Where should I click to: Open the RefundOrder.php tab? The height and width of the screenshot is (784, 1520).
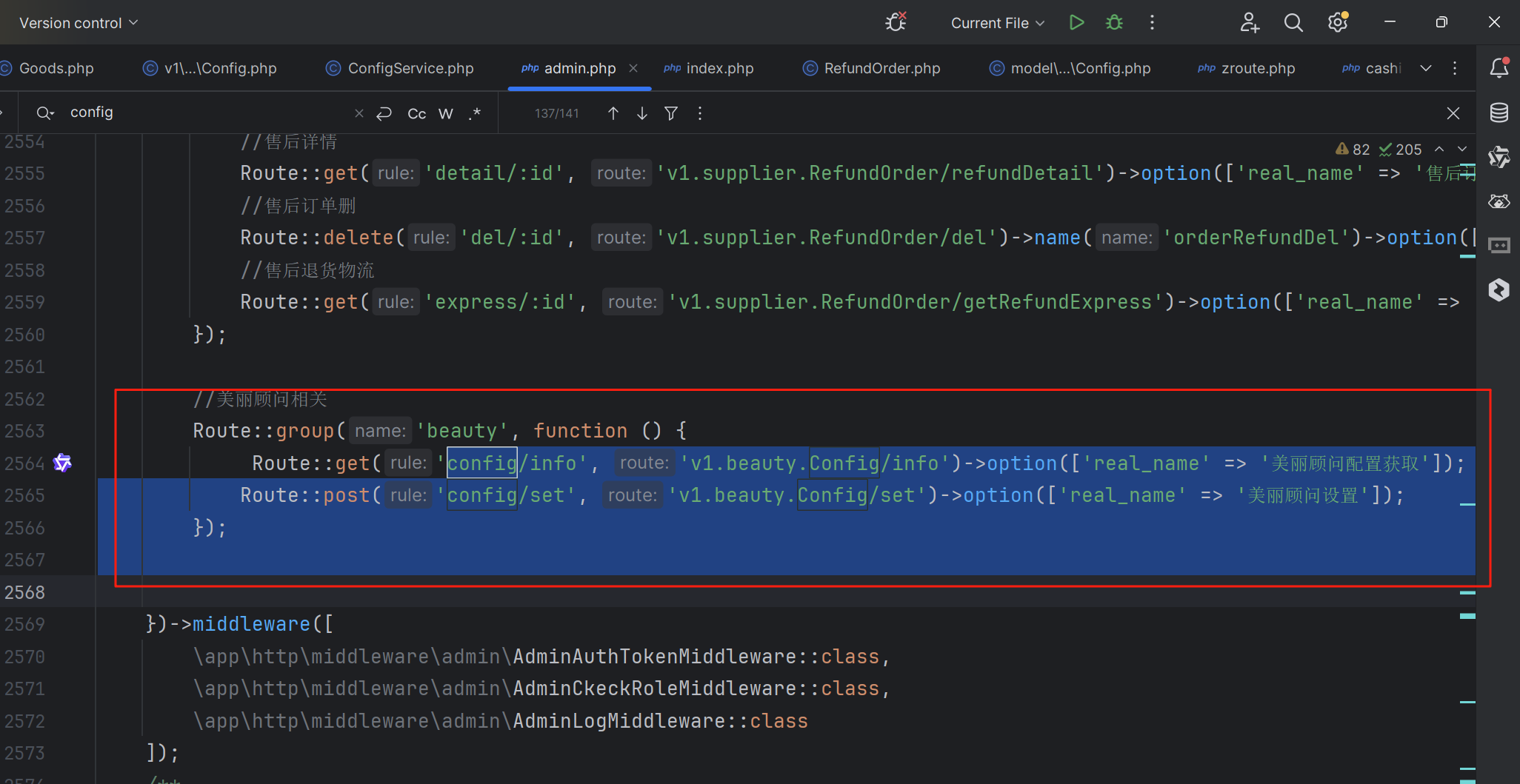click(872, 68)
